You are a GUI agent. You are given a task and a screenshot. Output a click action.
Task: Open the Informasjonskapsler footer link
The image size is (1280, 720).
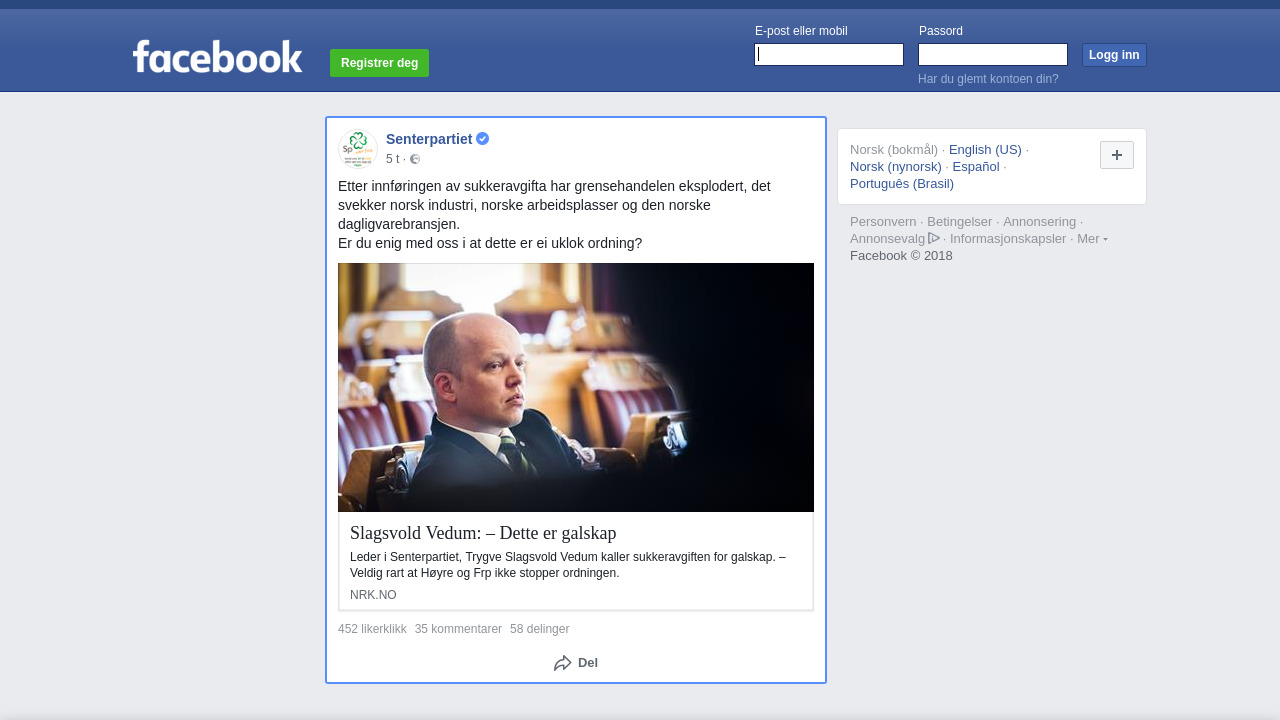tap(1008, 239)
